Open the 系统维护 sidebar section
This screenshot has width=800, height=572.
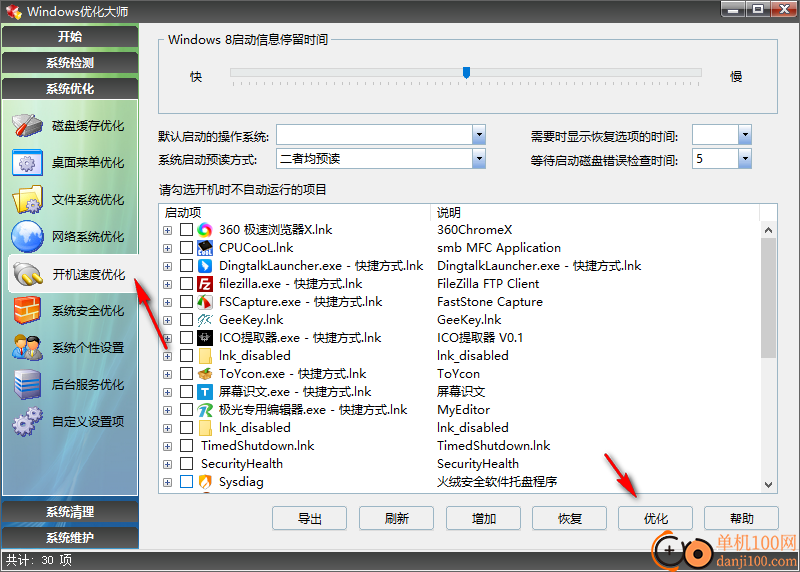(x=70, y=537)
